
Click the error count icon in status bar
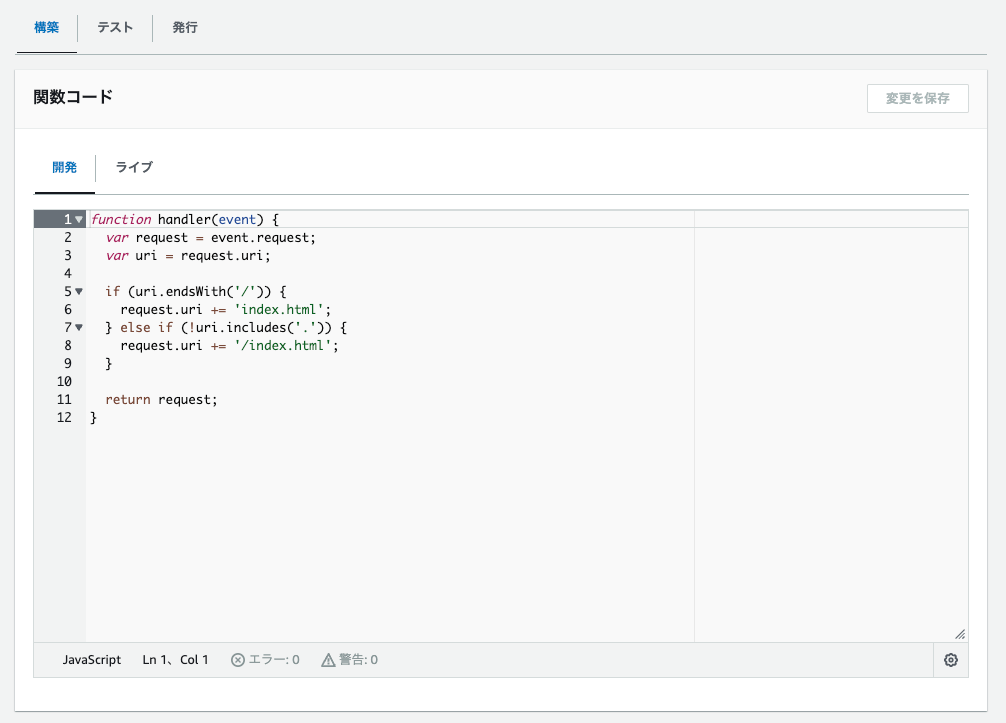238,660
